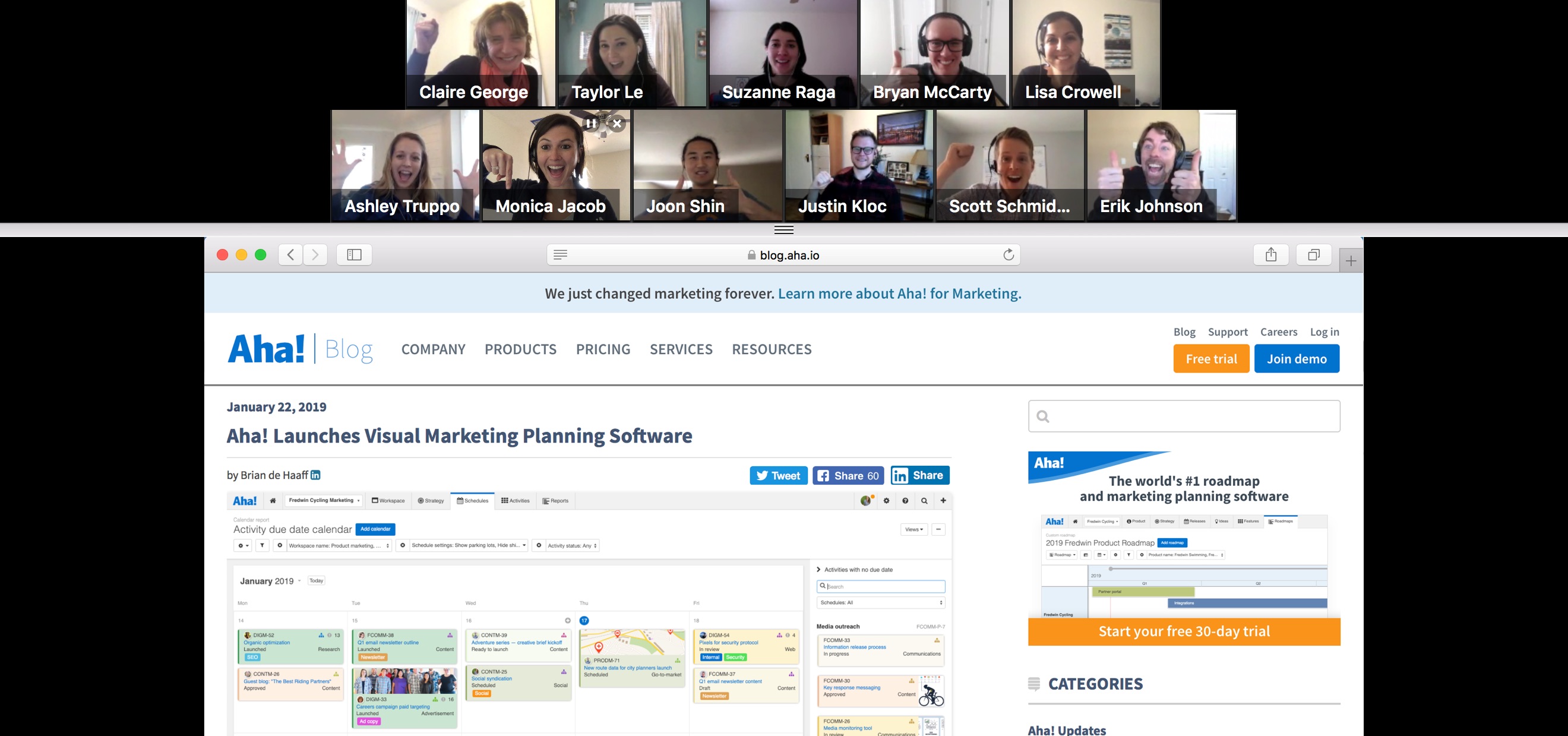
Task: Pause Monica Jacob's pinned video
Action: (590, 123)
